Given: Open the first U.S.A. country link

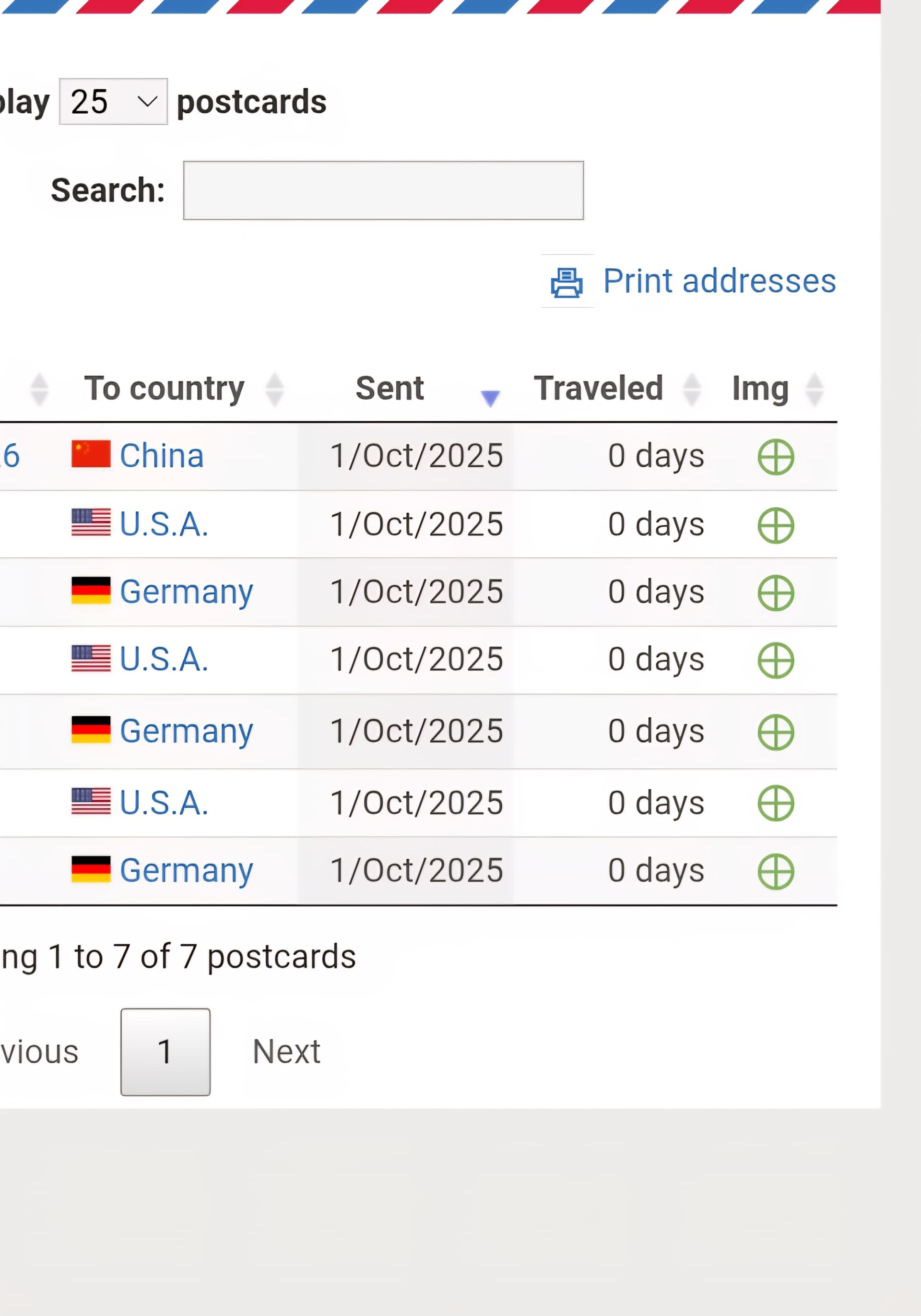Looking at the screenshot, I should (164, 524).
